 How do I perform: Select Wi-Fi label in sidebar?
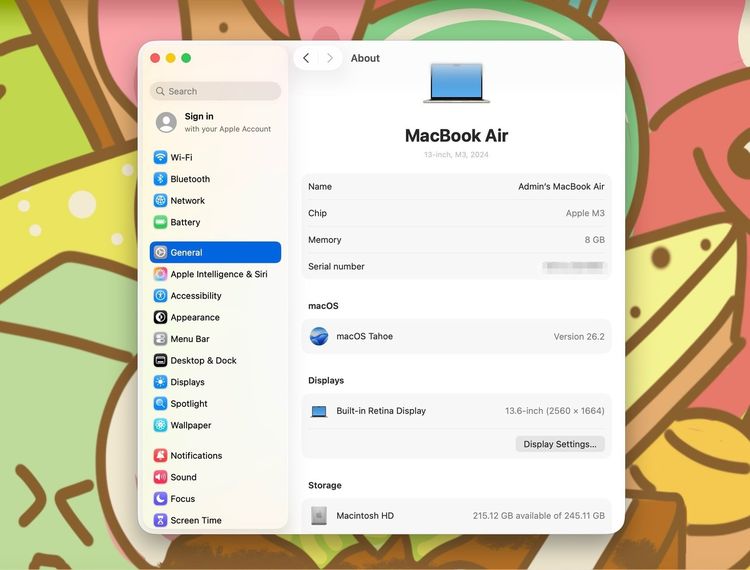pyautogui.click(x=181, y=157)
